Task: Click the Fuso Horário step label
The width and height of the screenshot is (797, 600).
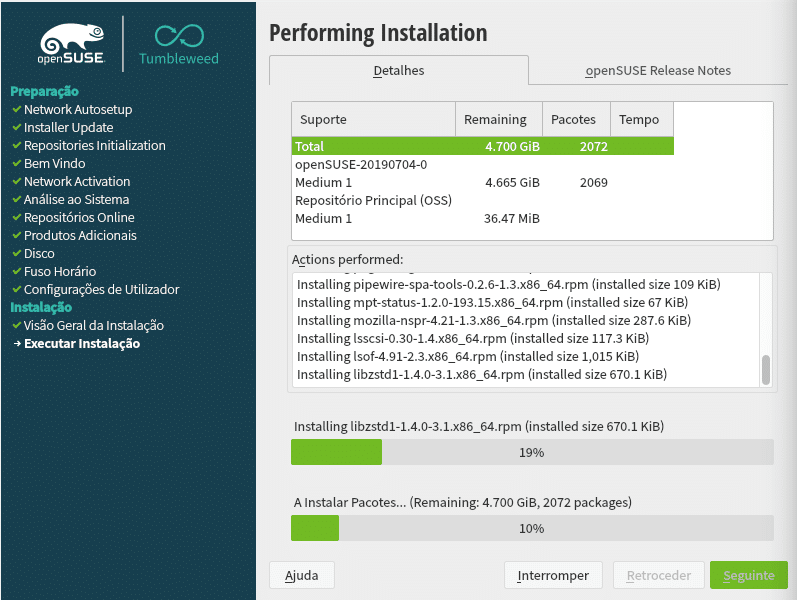Action: click(x=60, y=272)
